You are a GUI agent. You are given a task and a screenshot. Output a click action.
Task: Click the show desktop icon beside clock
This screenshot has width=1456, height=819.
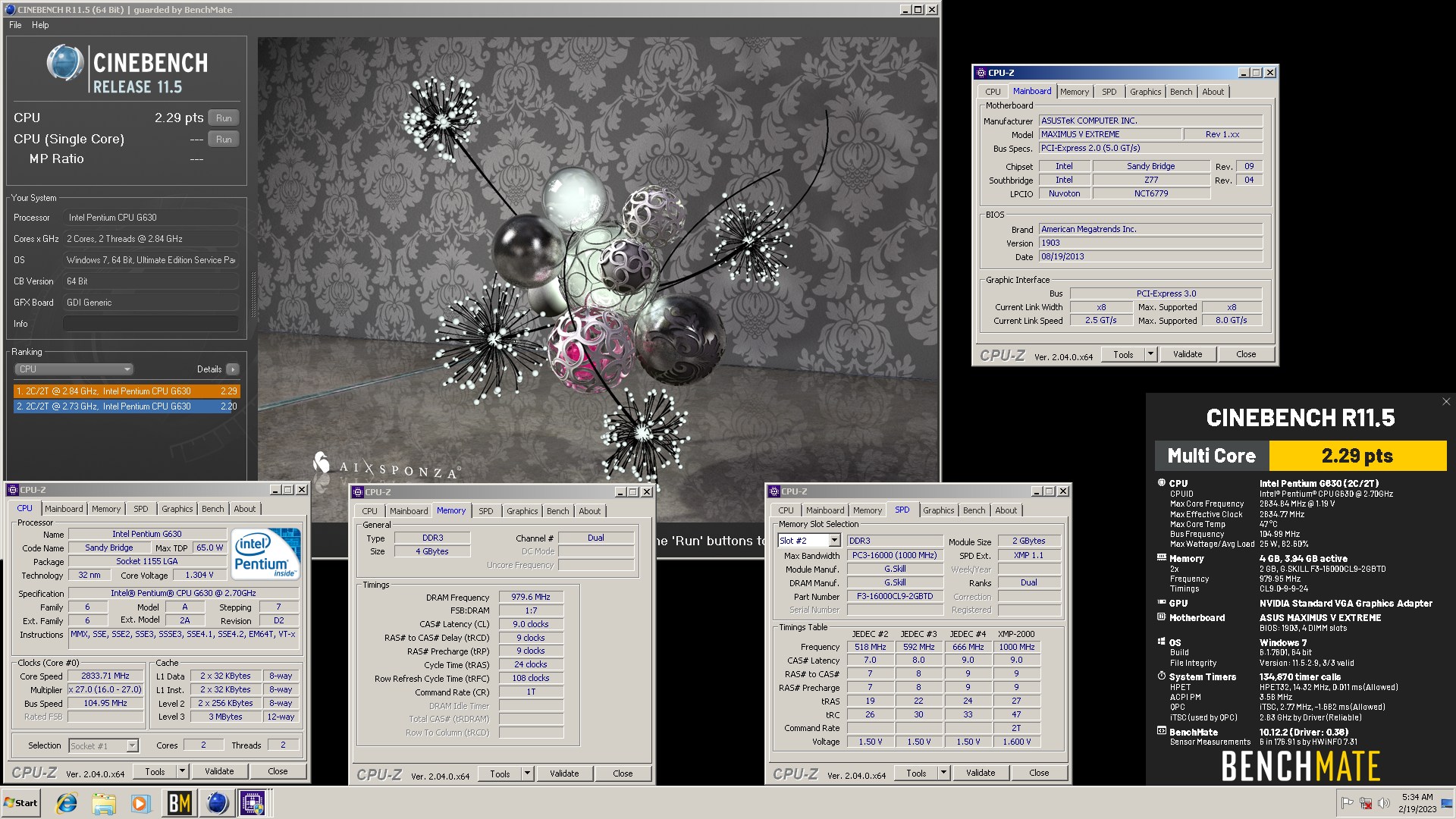(x=1447, y=803)
